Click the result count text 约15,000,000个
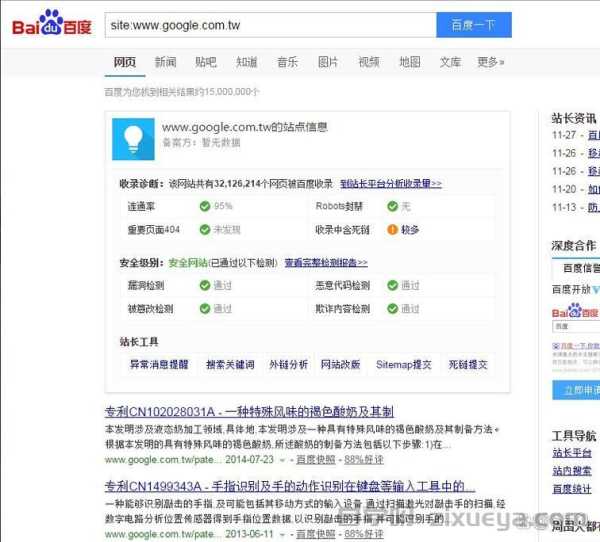This screenshot has width=600, height=542. (x=227, y=92)
